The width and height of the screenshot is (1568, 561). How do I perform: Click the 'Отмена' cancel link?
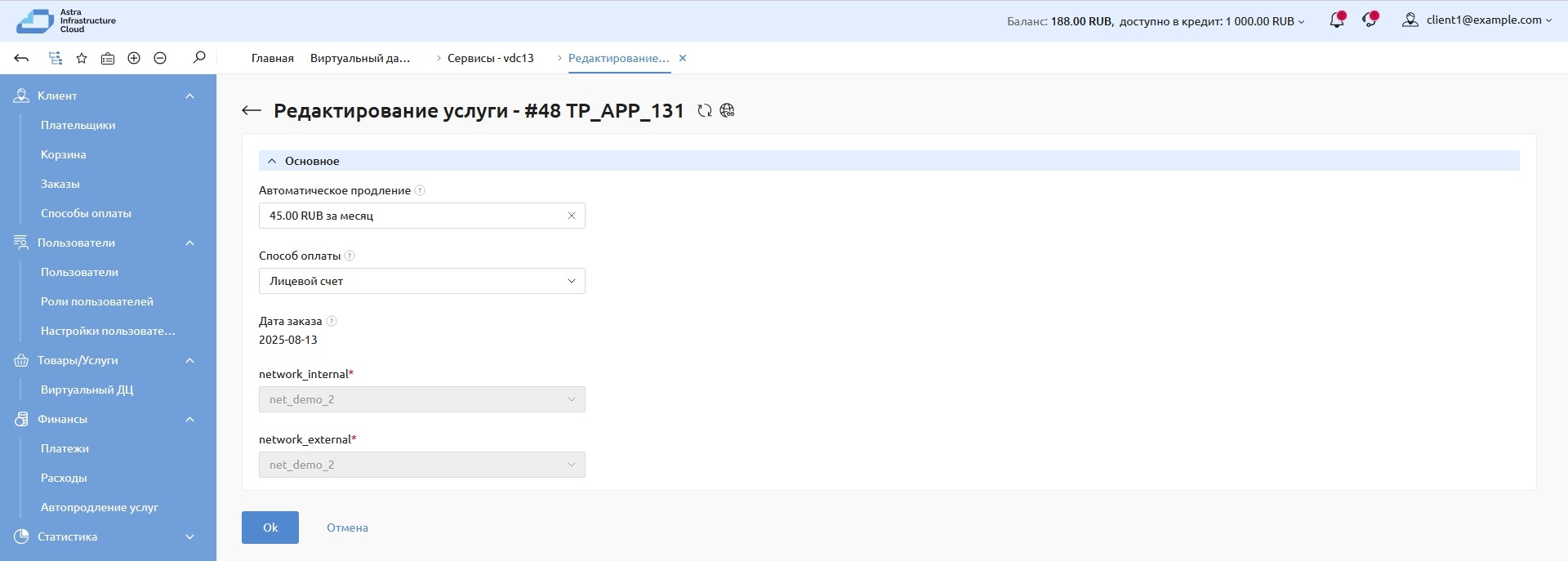click(347, 528)
